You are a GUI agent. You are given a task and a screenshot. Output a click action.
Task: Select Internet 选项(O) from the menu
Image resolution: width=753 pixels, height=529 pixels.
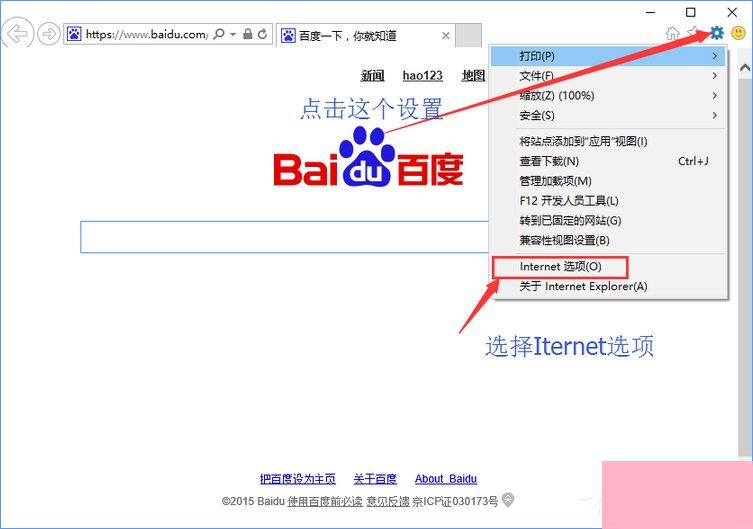coord(560,267)
